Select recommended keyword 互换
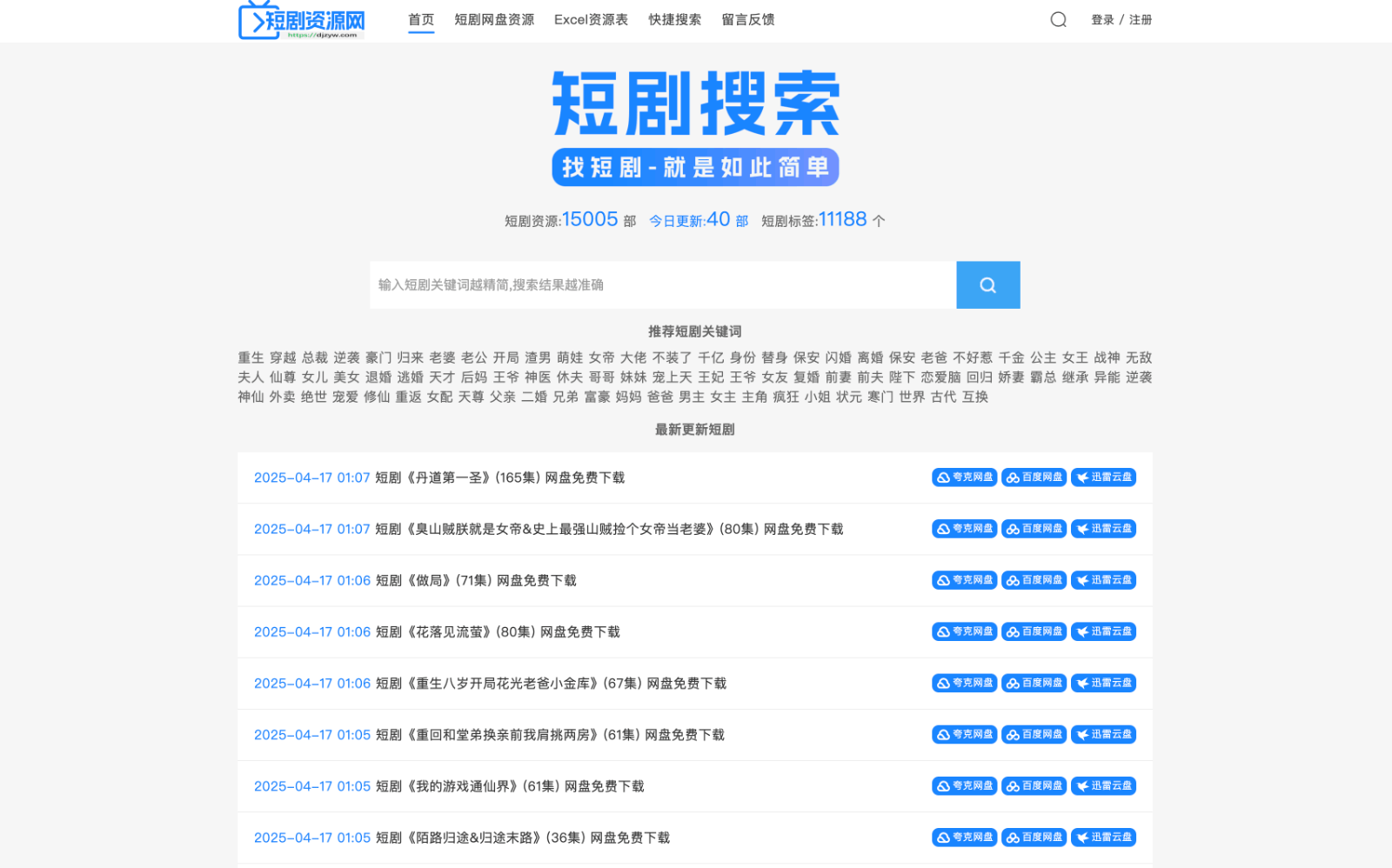The width and height of the screenshot is (1392, 868). 975,397
